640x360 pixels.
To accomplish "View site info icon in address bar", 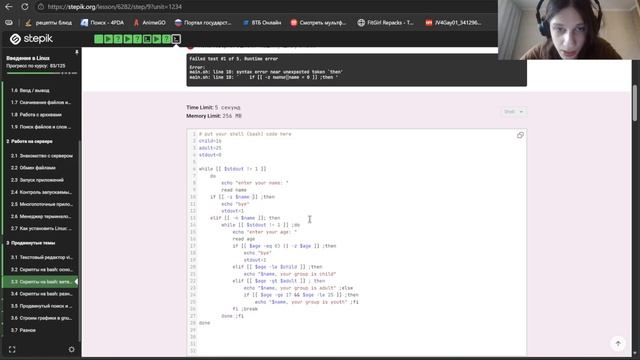I will [41, 7].
